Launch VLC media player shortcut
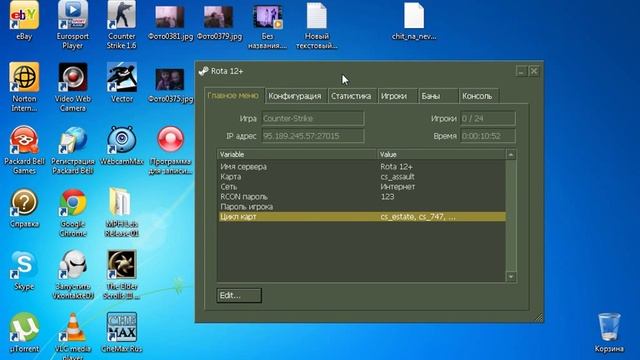 coord(73,336)
